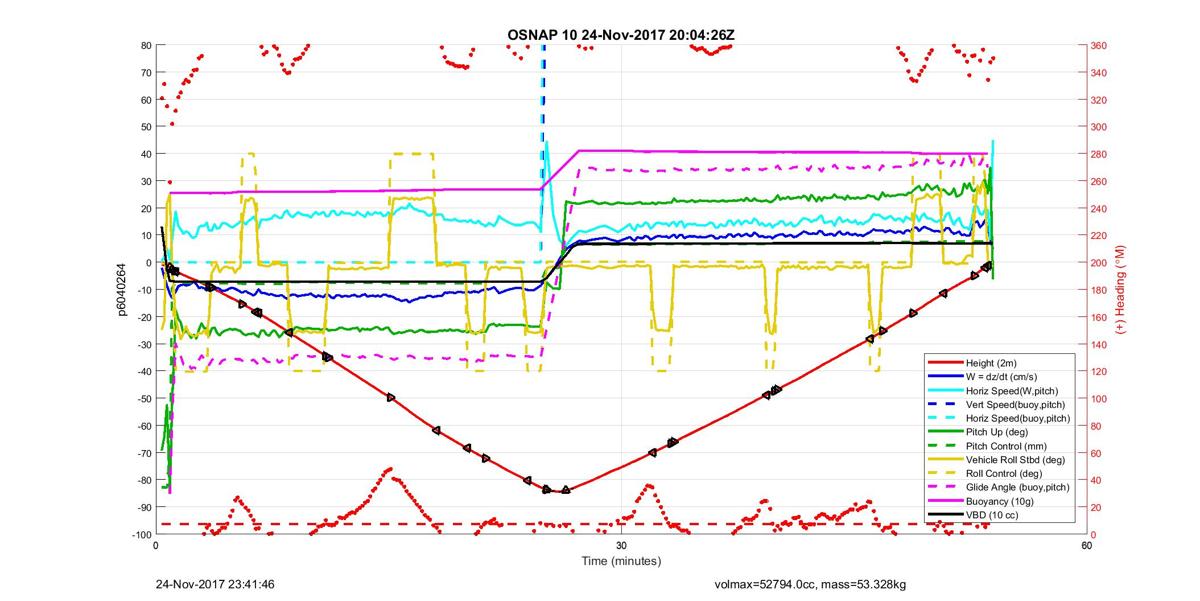This screenshot has width=1200, height=601.
Task: Select "Pitch Control (mm)" legend entry
Action: pyautogui.click(x=1008, y=445)
